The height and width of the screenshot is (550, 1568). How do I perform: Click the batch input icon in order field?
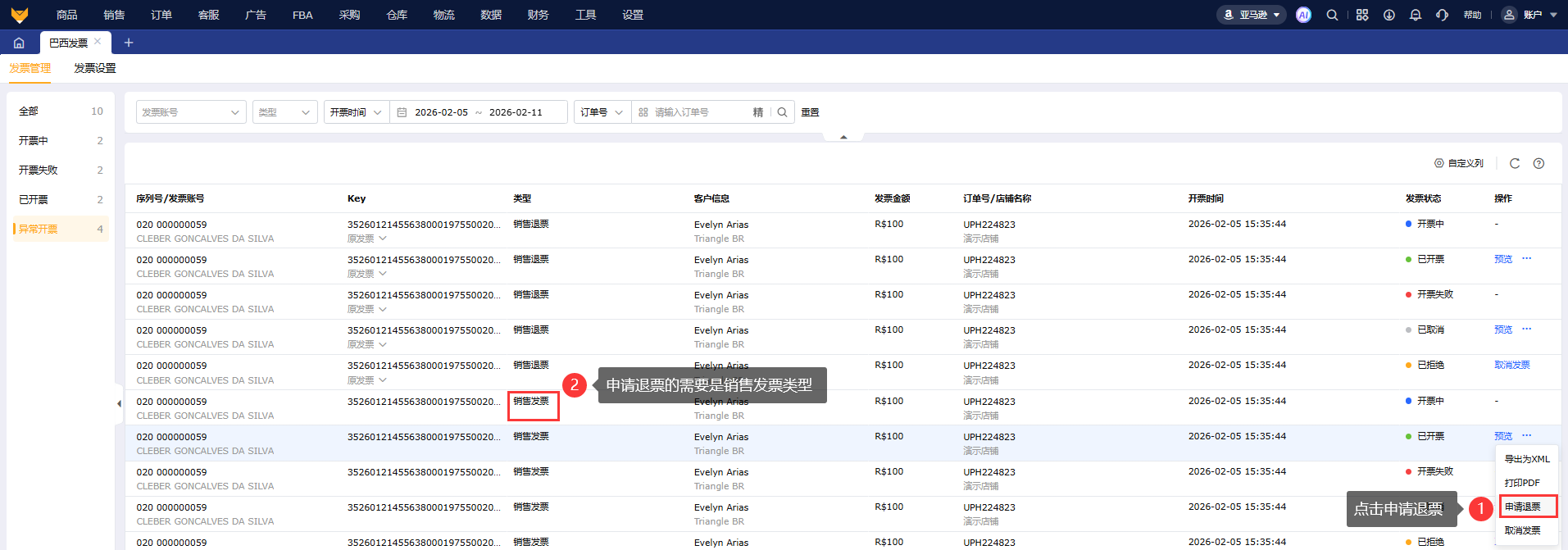coord(643,112)
